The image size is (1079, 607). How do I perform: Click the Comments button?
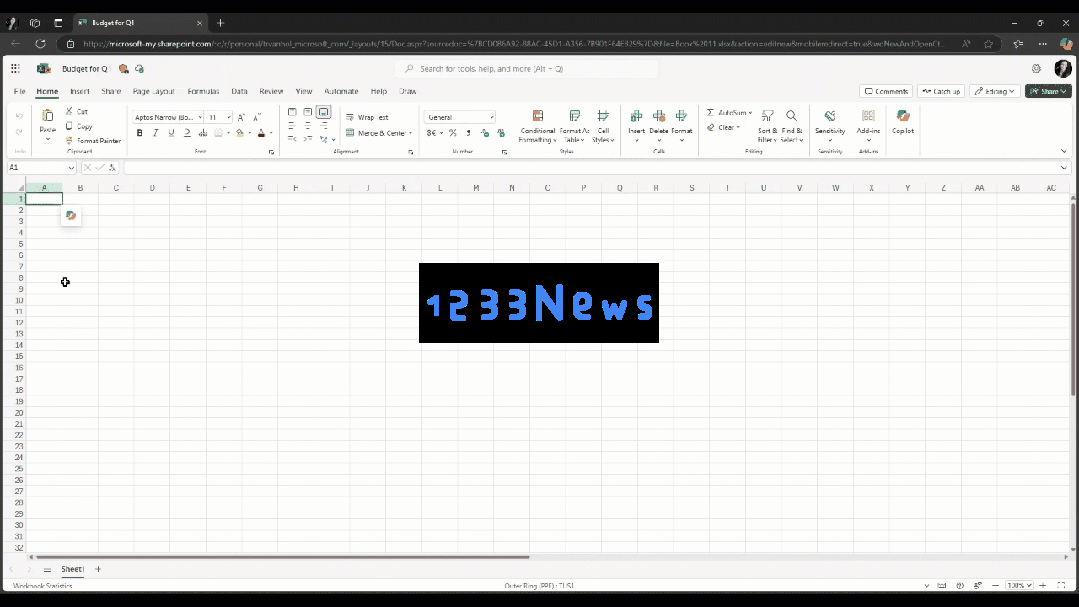point(886,91)
